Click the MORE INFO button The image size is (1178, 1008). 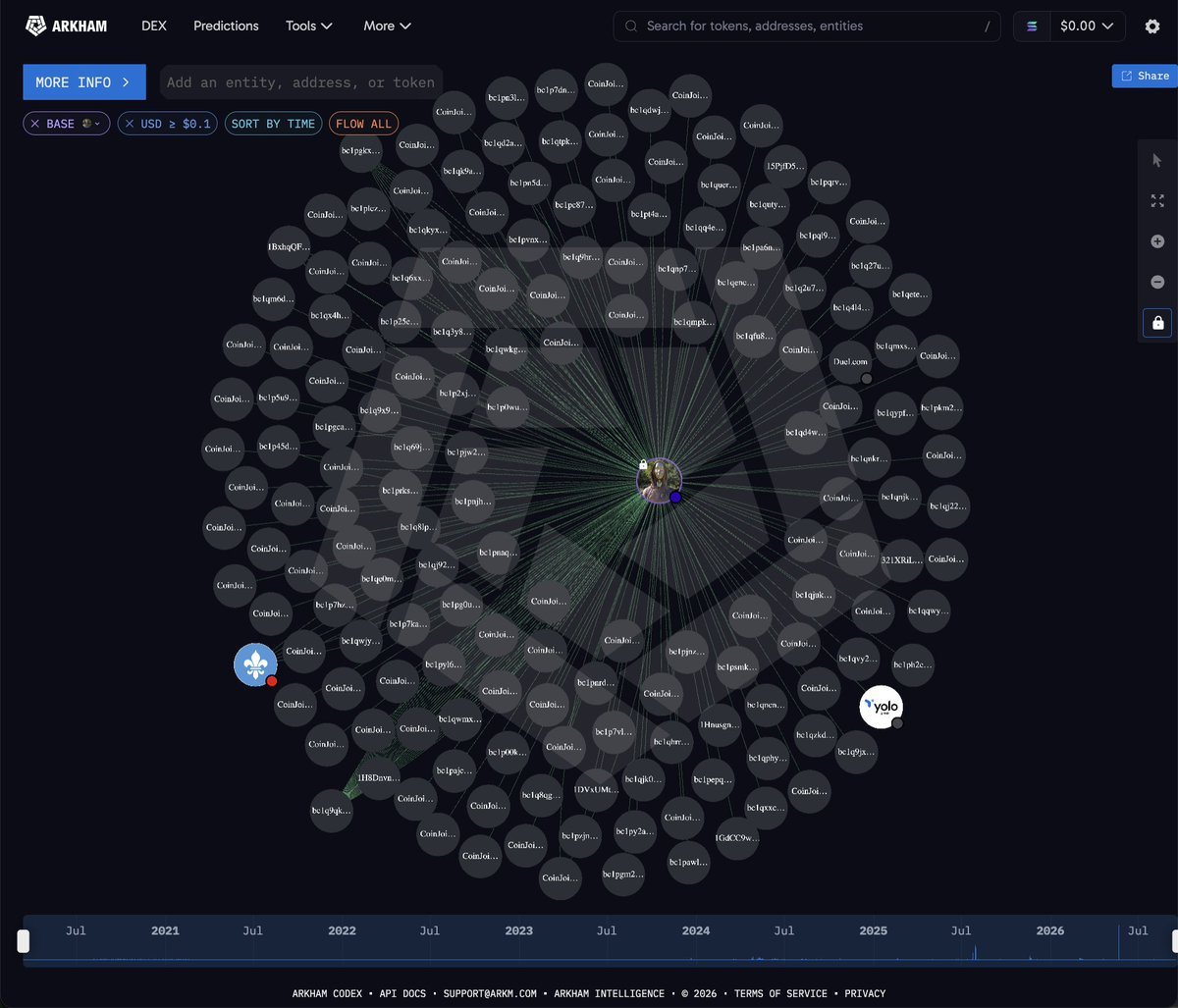(x=84, y=82)
